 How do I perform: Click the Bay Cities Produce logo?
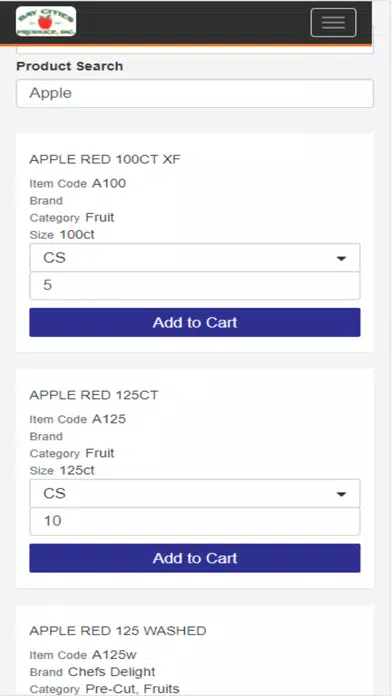point(46,21)
